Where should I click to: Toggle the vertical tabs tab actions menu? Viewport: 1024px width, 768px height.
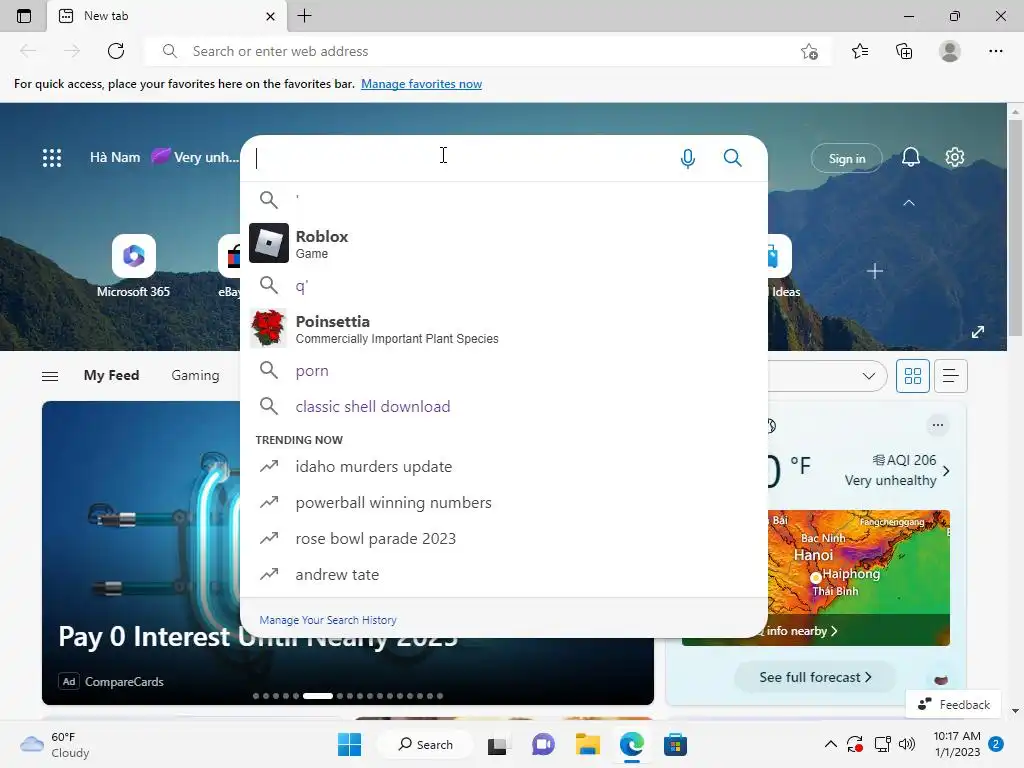[24, 16]
